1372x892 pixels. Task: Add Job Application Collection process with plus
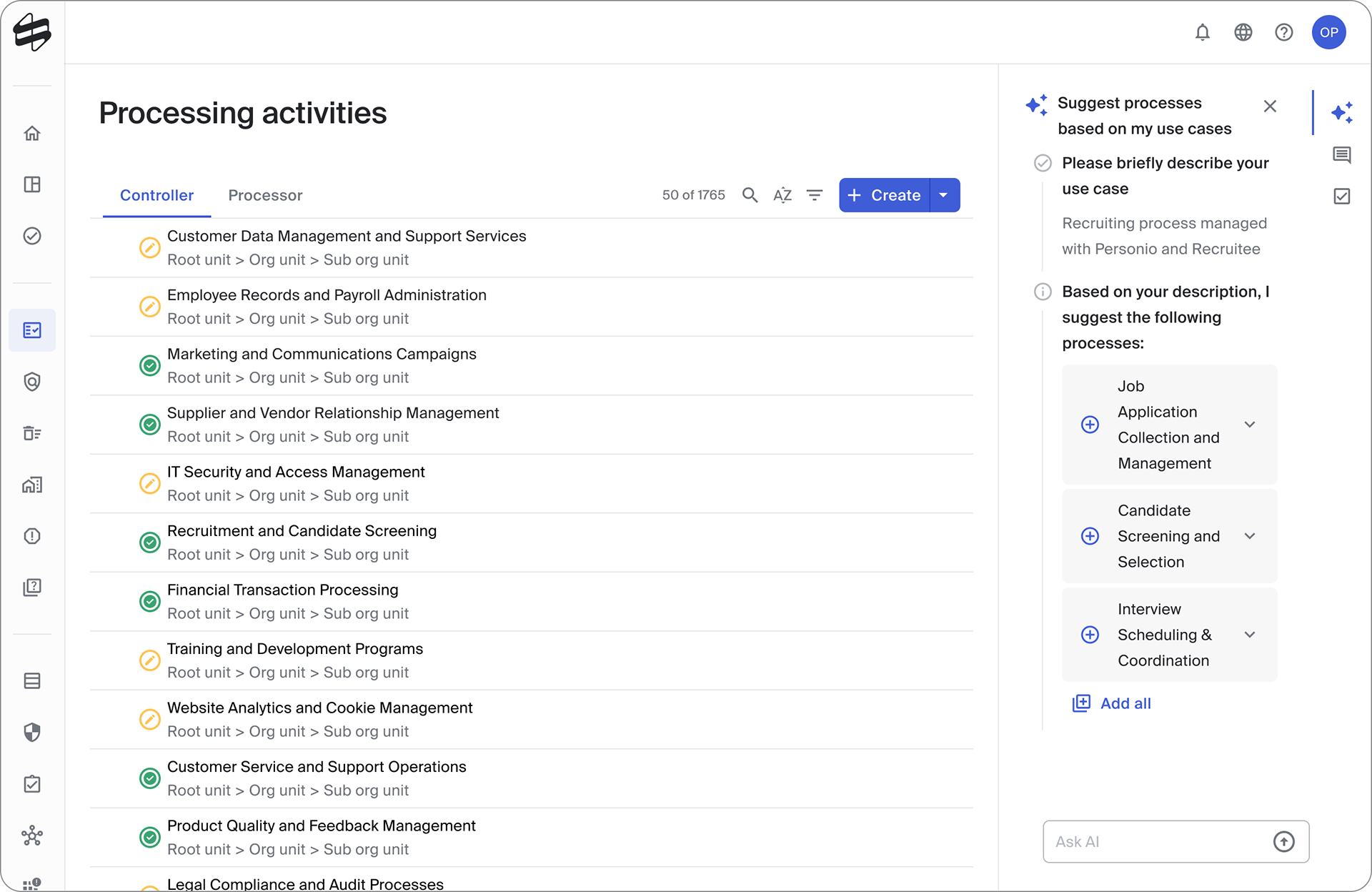point(1090,425)
